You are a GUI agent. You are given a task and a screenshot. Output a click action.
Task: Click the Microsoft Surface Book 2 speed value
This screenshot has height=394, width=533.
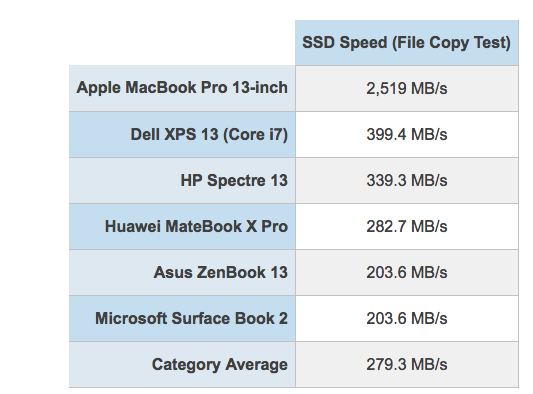407,319
